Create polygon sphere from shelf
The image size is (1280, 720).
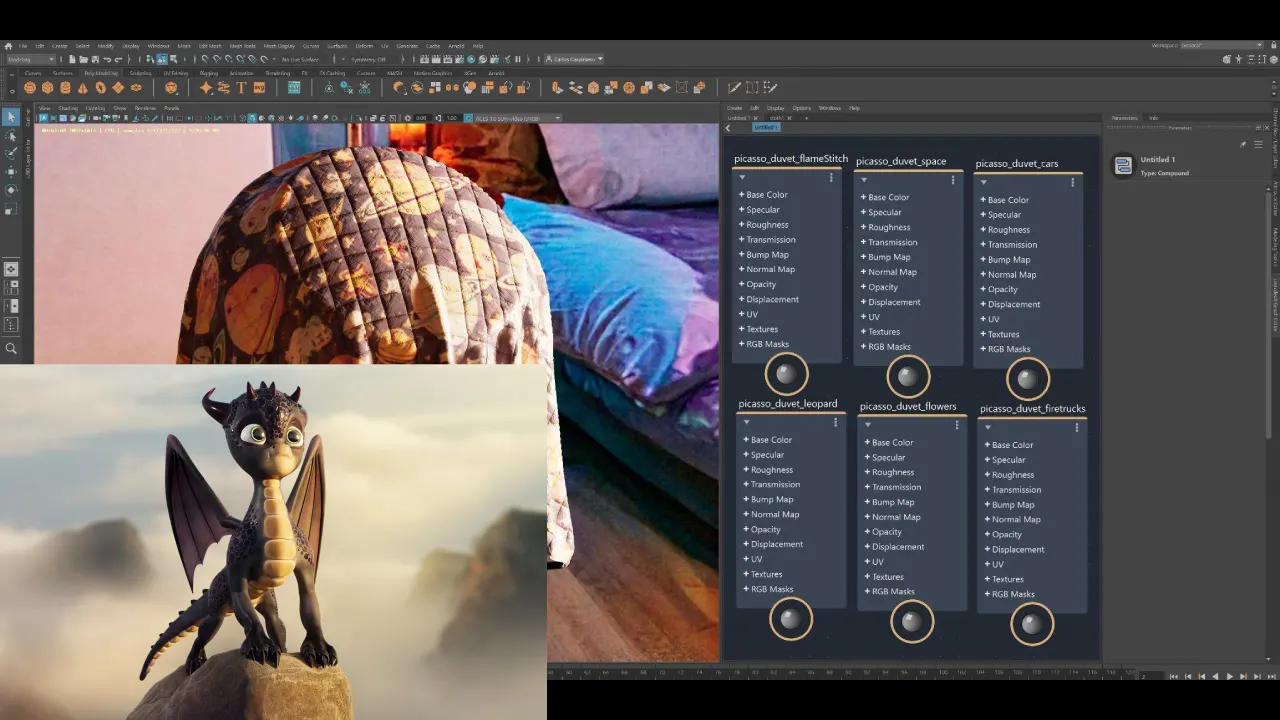pos(30,88)
